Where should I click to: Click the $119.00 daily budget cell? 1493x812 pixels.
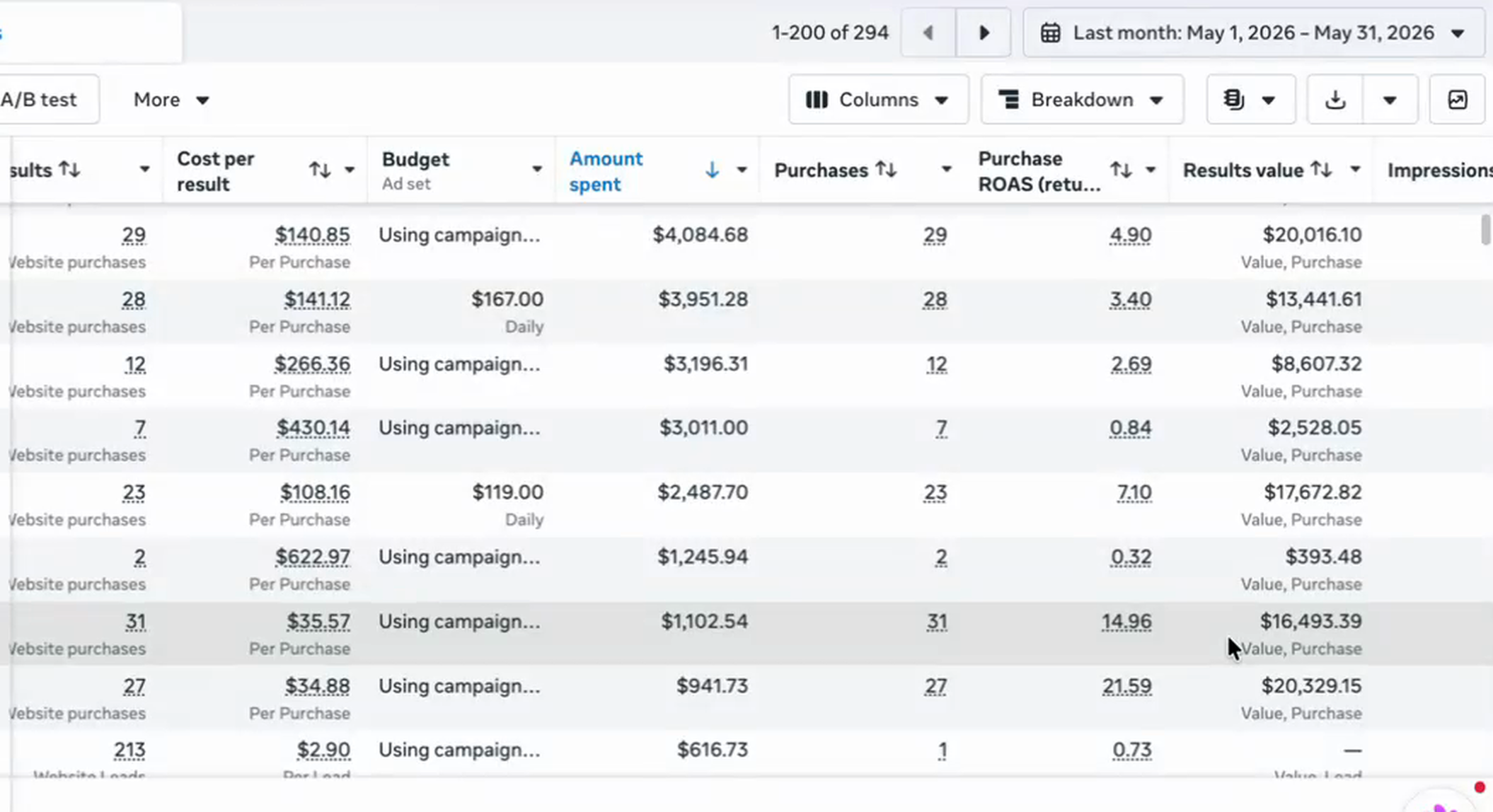point(507,492)
